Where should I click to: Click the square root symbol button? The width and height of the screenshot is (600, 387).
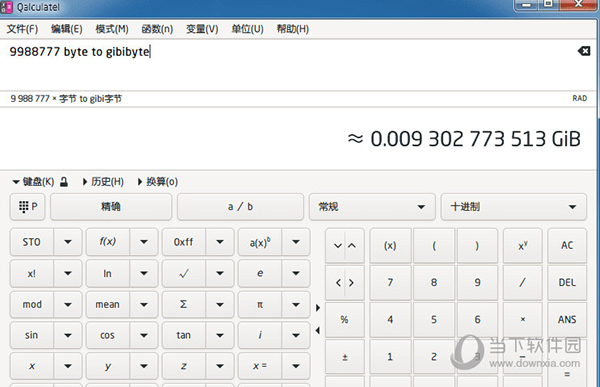tap(184, 273)
